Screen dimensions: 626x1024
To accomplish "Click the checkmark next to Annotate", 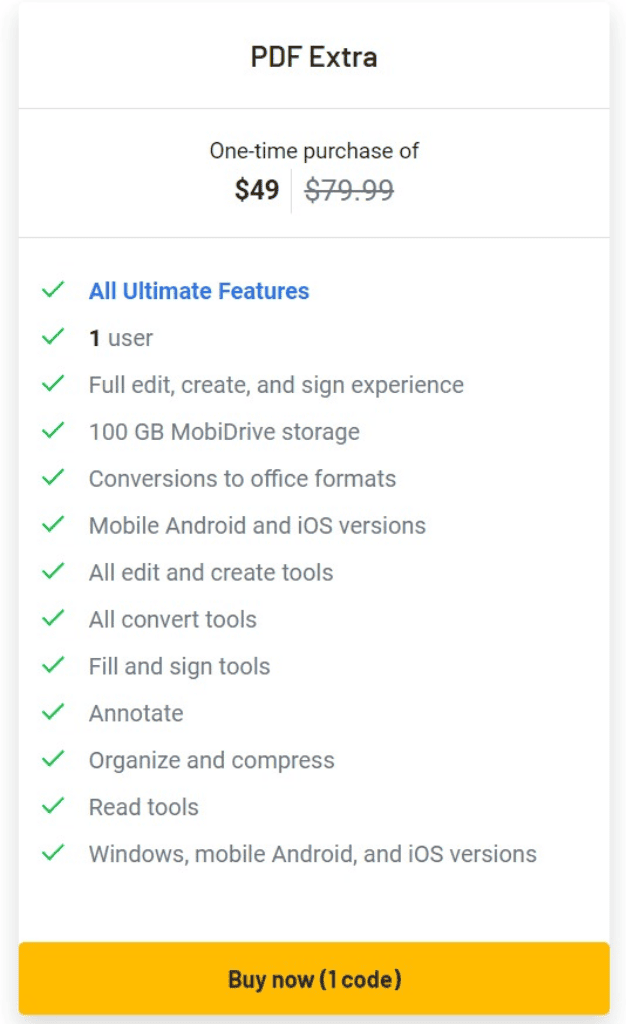I will pyautogui.click(x=53, y=713).
